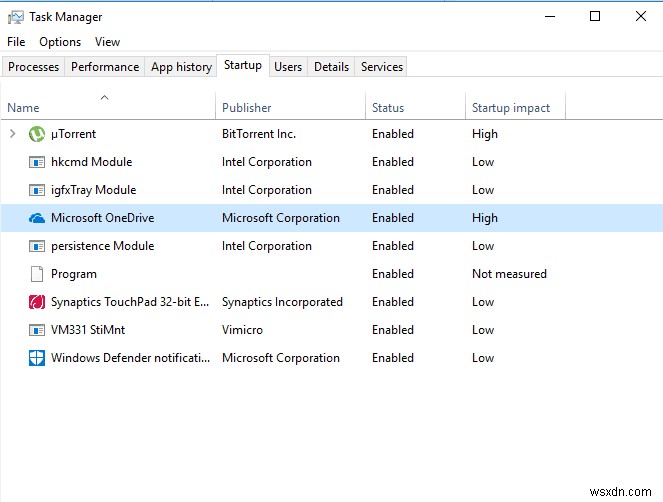663x502 pixels.
Task: Select the hkcmd Module entry
Action: click(92, 162)
